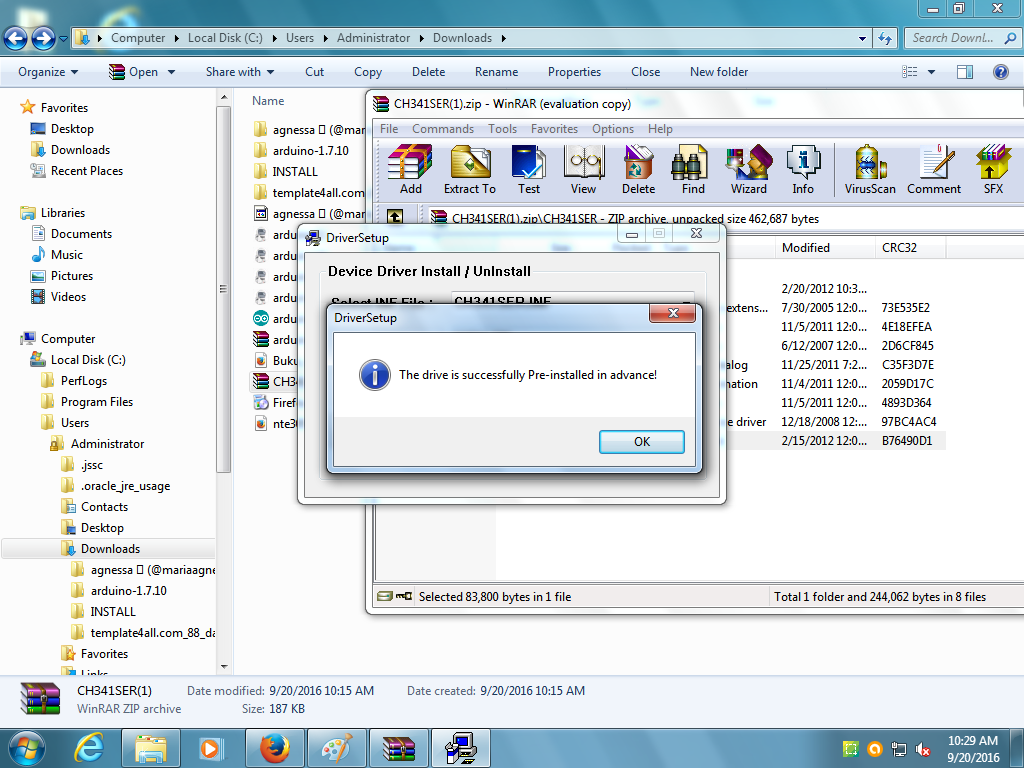1024x768 pixels.
Task: Click OK in the DriverSetup message box
Action: [641, 441]
